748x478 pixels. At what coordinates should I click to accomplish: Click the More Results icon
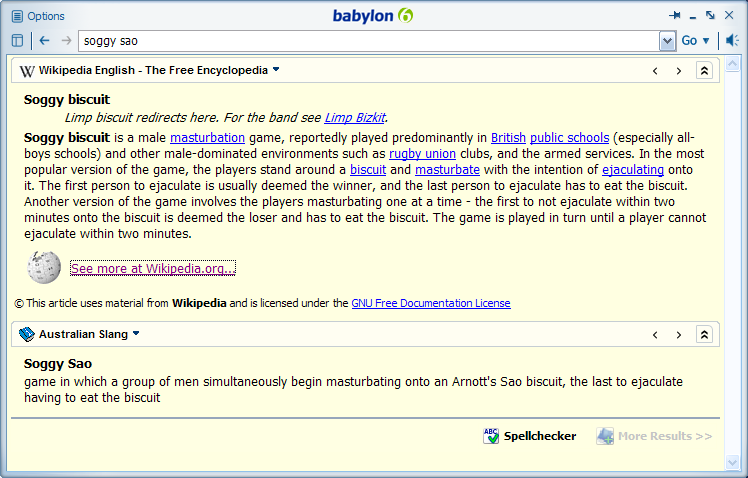coord(605,436)
